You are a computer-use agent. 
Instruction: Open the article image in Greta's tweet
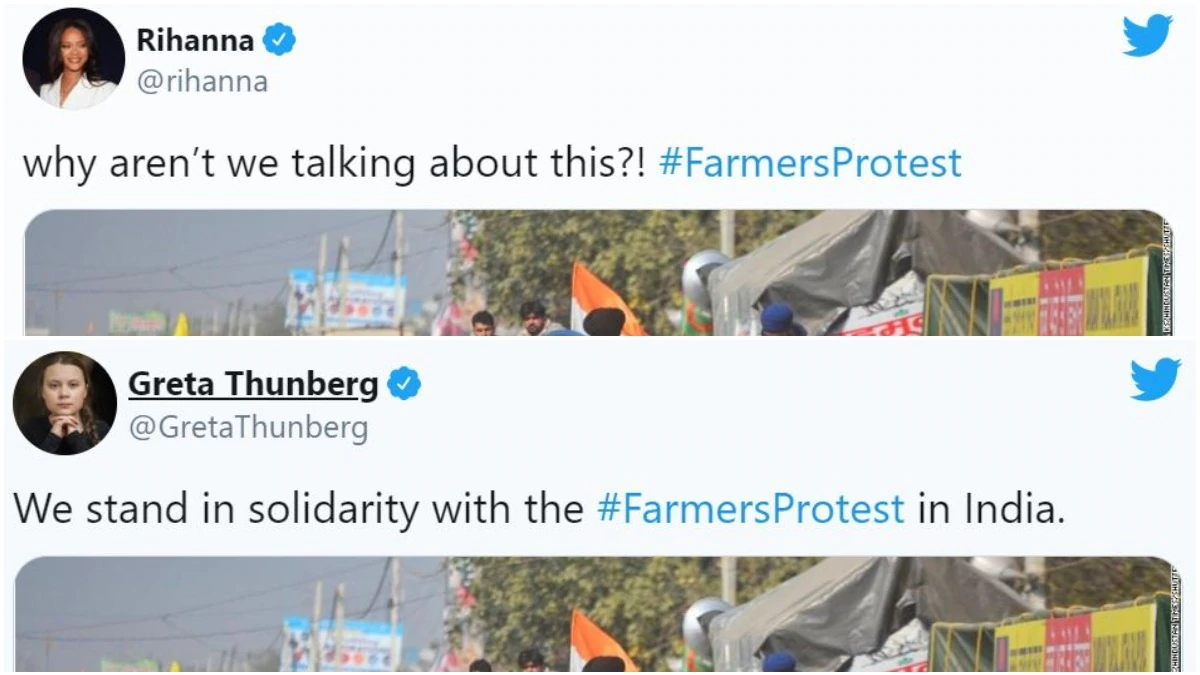pos(599,614)
